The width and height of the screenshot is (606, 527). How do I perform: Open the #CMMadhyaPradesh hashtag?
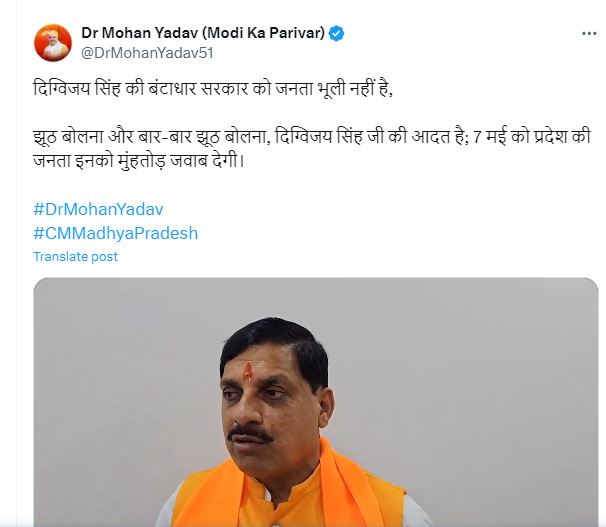click(116, 233)
